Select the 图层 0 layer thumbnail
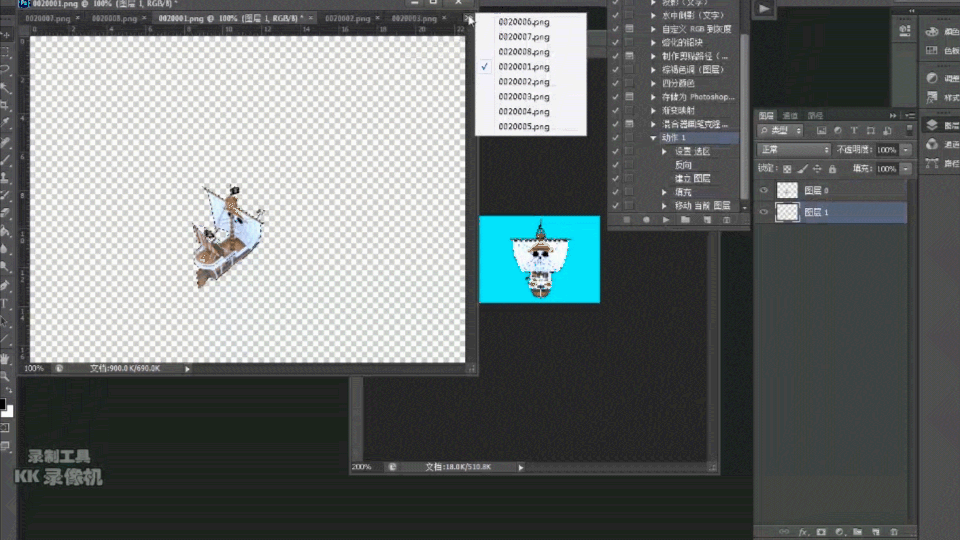The width and height of the screenshot is (960, 540). (x=787, y=190)
